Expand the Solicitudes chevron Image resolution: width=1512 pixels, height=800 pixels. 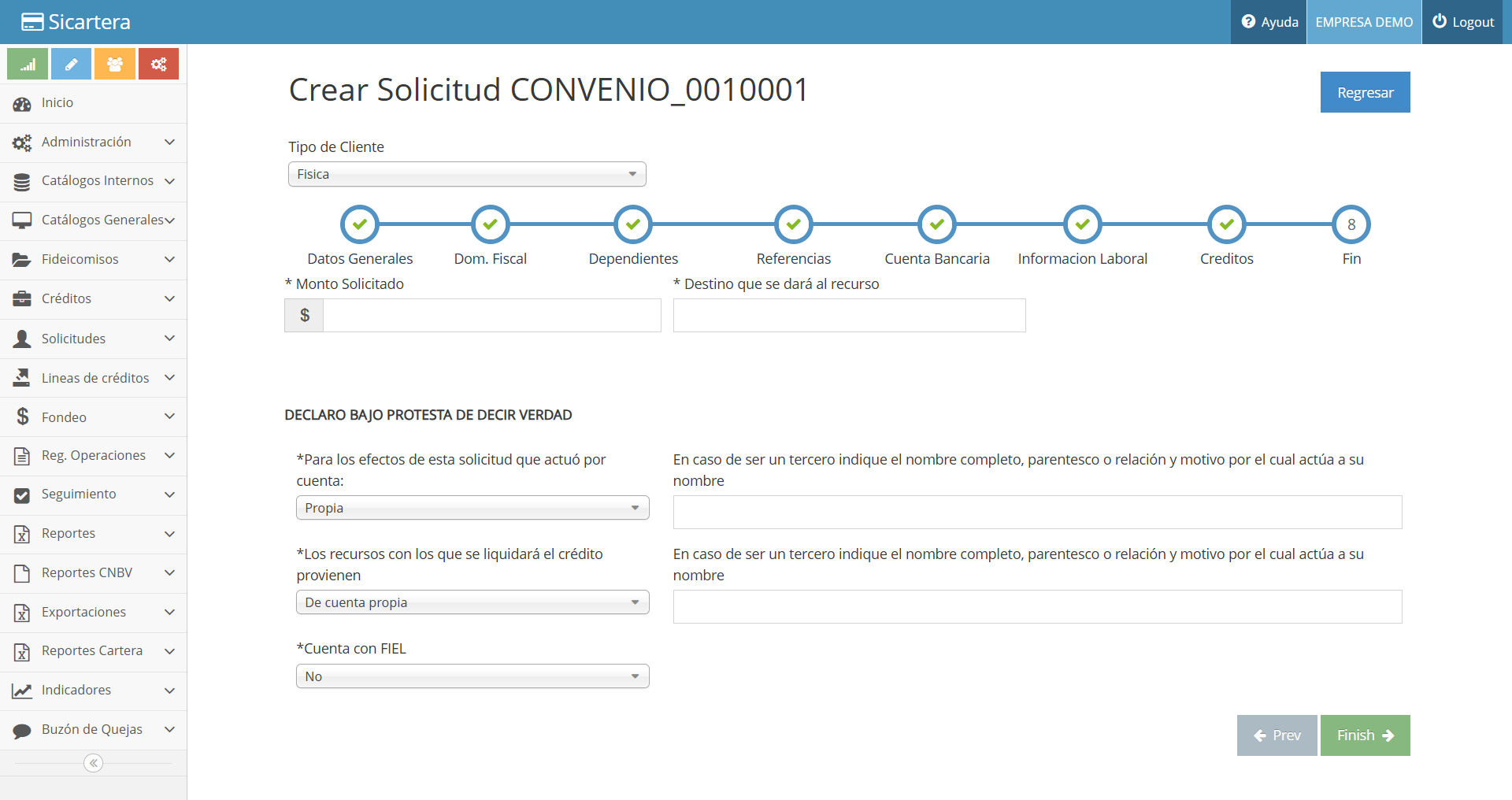[169, 338]
